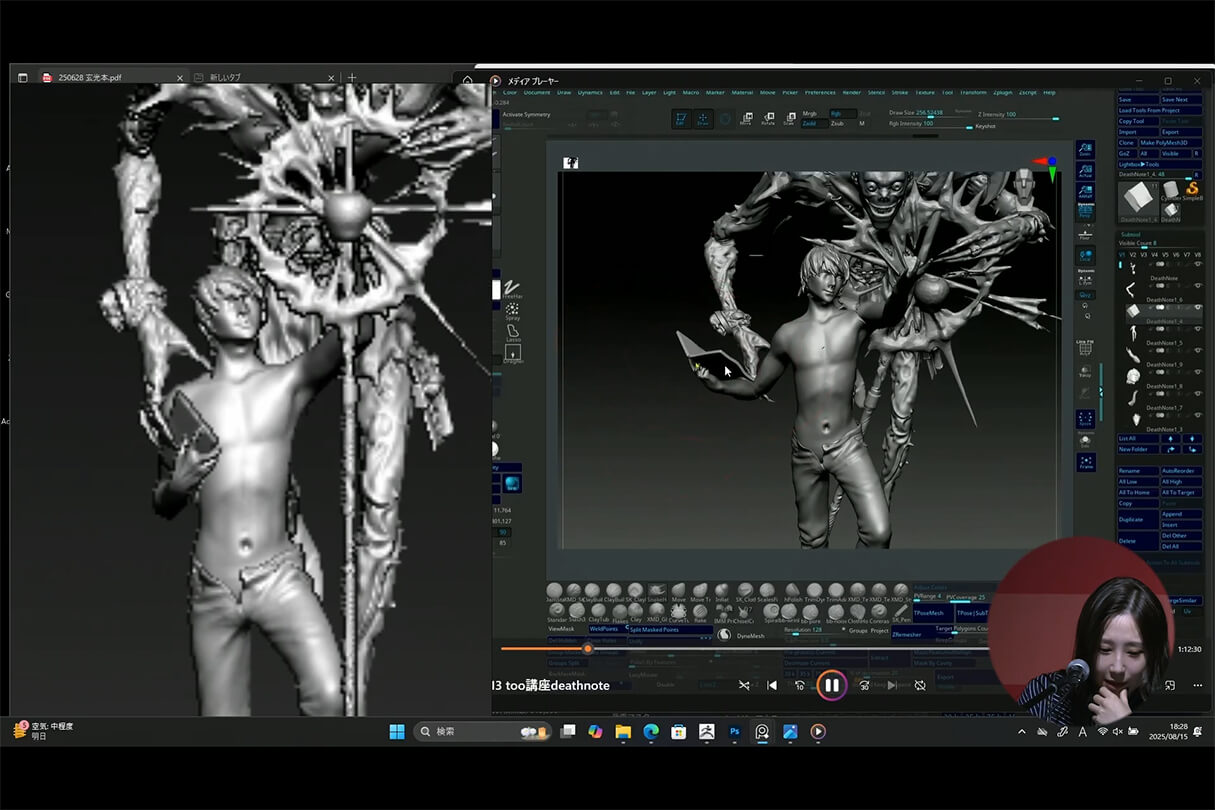The width and height of the screenshot is (1215, 810).
Task: Pause the video with the center button
Action: point(831,685)
